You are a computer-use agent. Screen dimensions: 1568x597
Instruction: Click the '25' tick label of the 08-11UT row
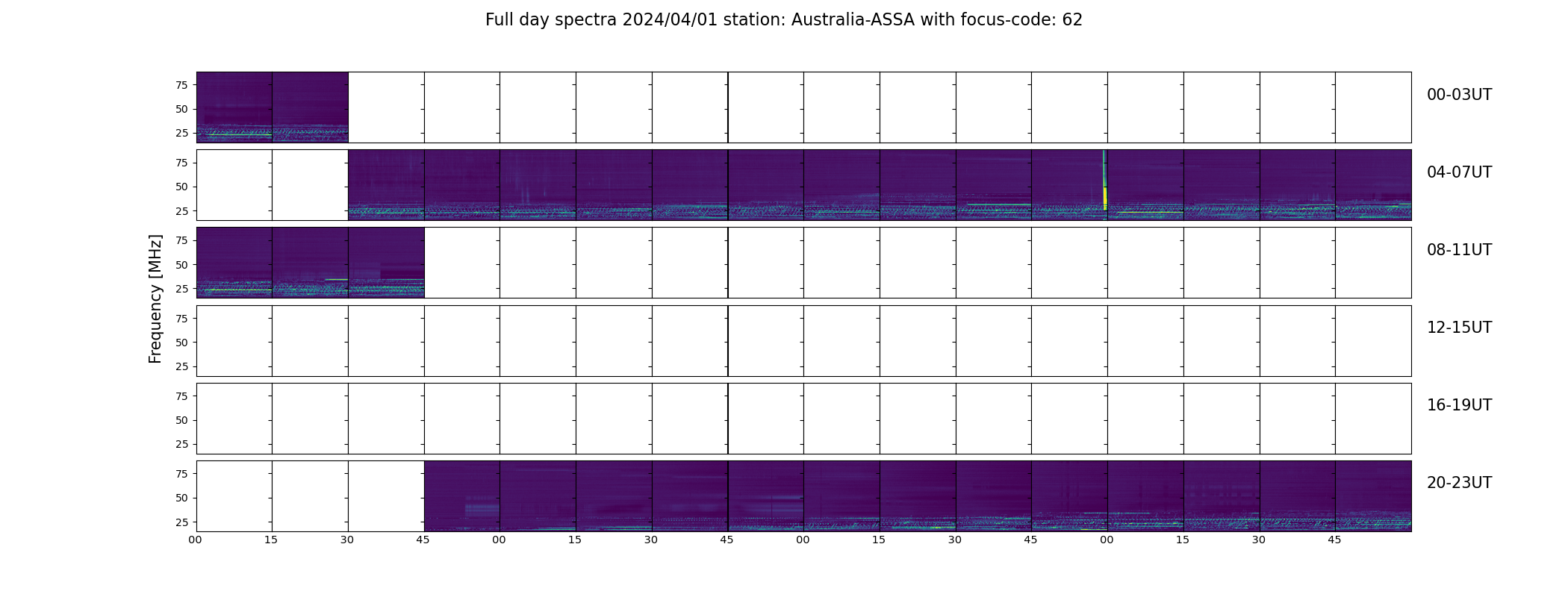(x=181, y=289)
